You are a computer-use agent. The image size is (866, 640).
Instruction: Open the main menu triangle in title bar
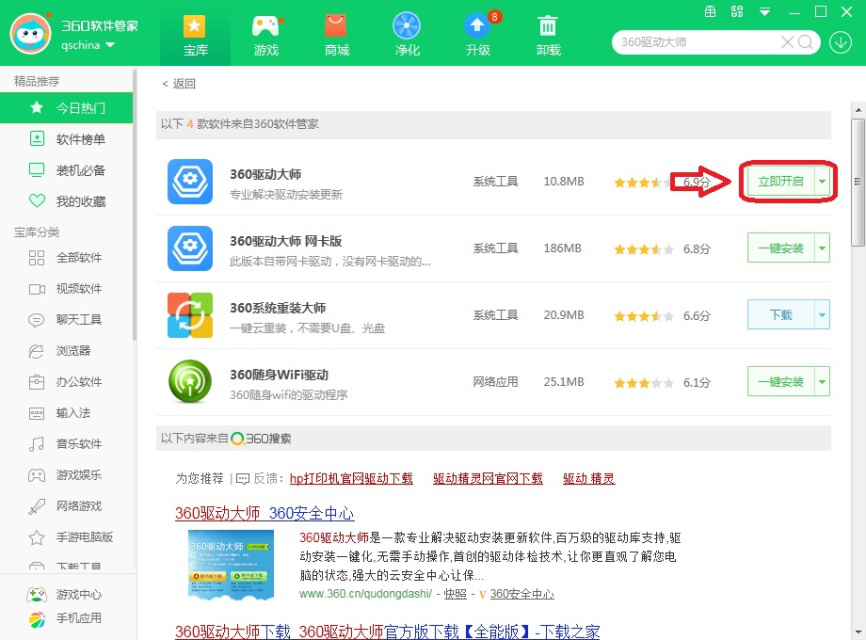[x=764, y=12]
